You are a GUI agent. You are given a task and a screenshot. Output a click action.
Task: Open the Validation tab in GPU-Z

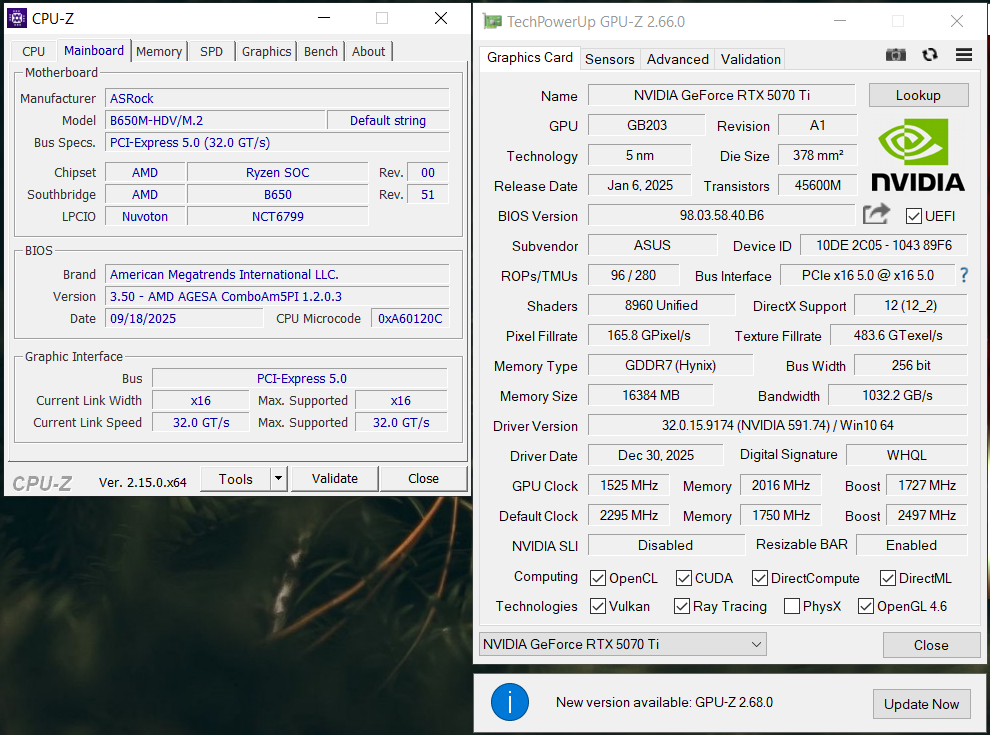click(x=751, y=59)
